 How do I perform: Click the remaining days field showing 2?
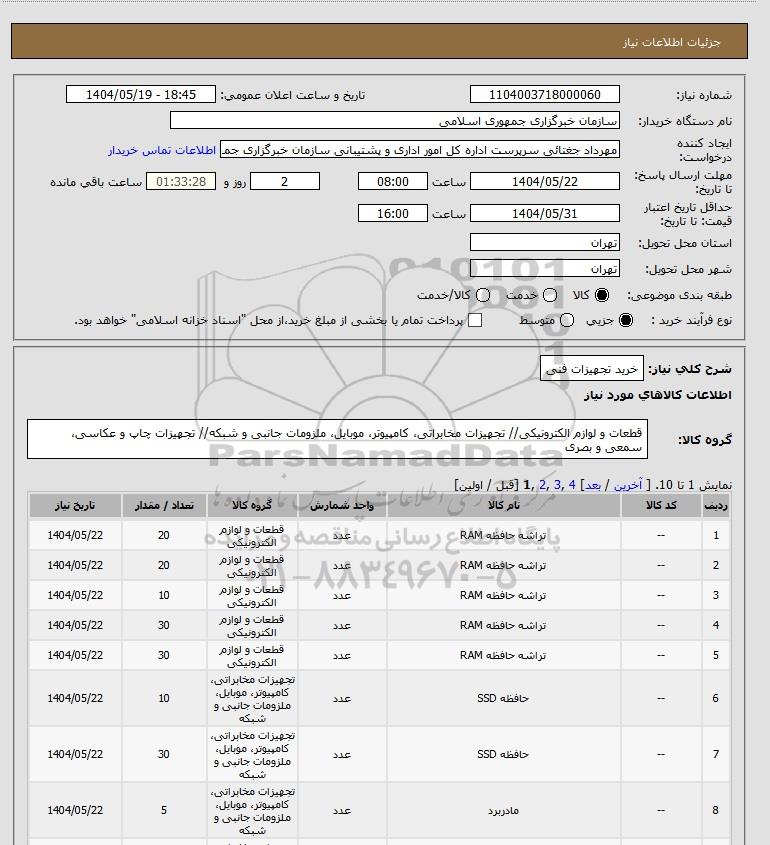coord(285,181)
